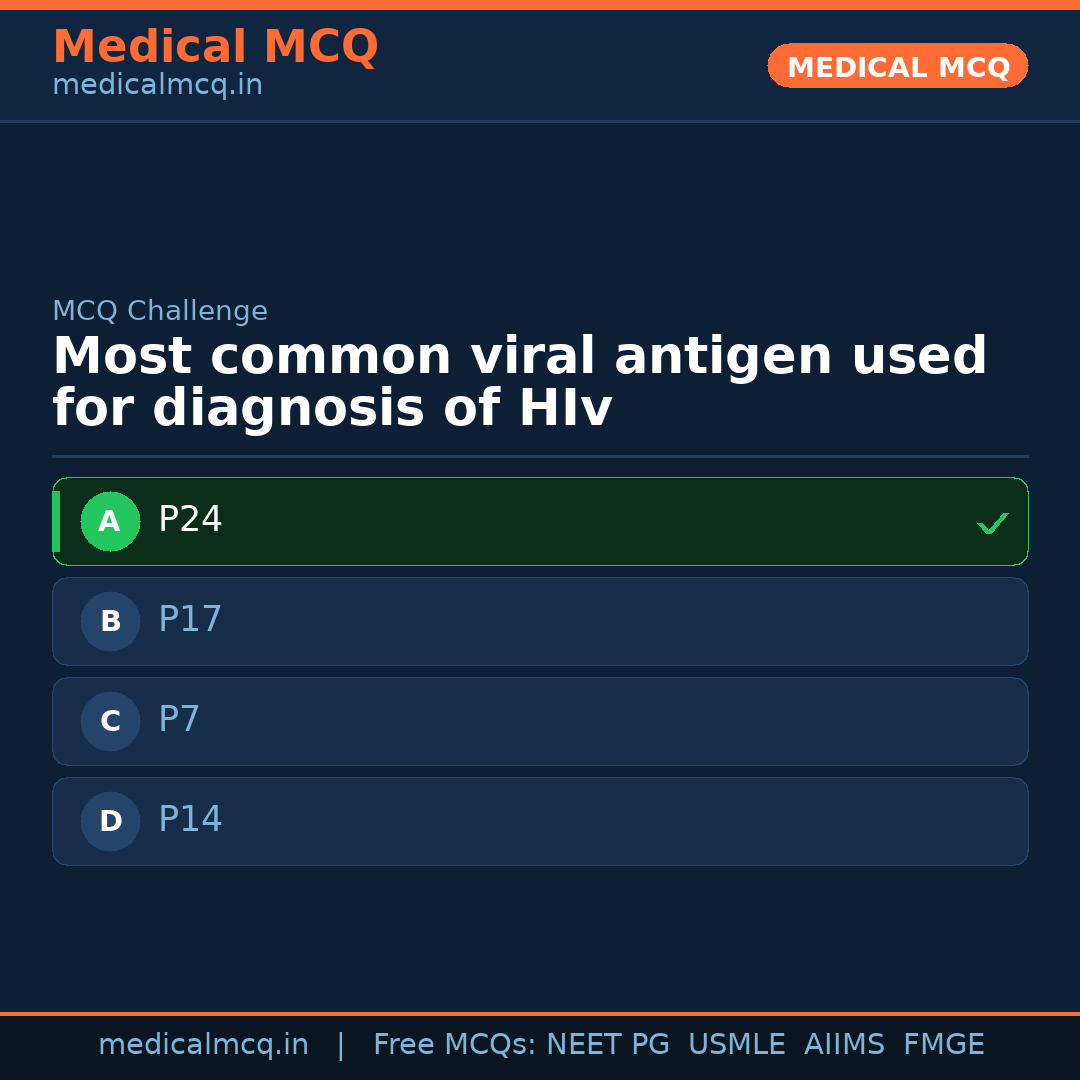Click the question text about viral antigen
1080x1080 pixels.
click(x=520, y=383)
